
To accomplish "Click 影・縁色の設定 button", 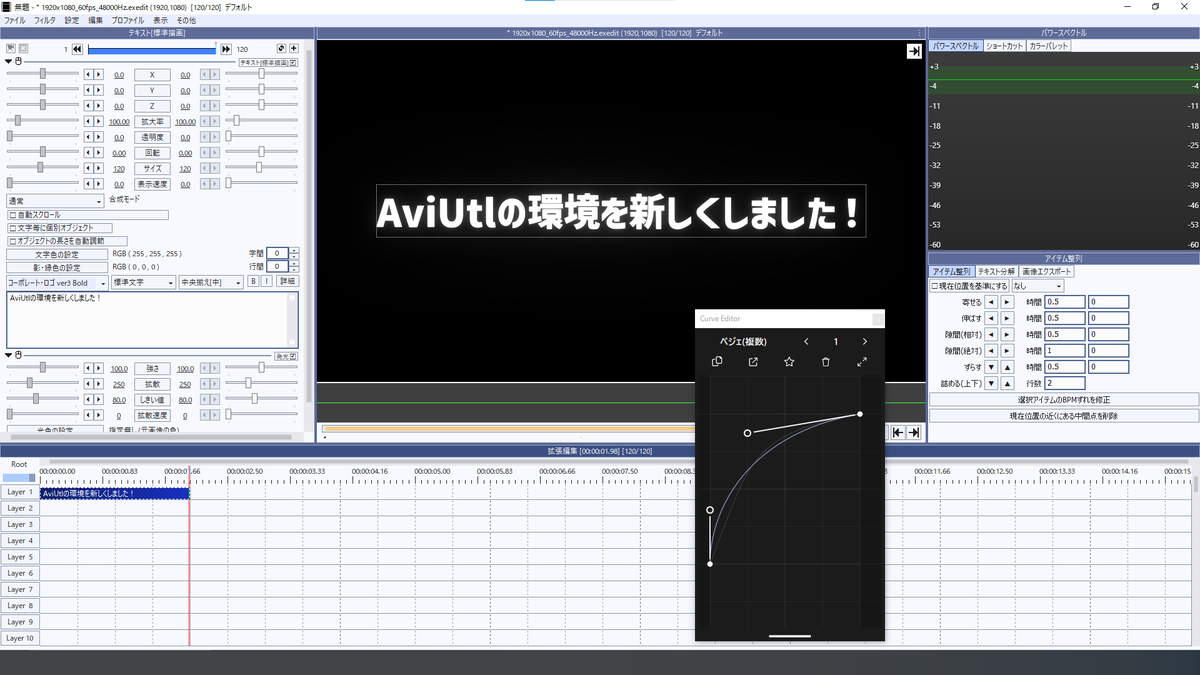I will tap(57, 268).
